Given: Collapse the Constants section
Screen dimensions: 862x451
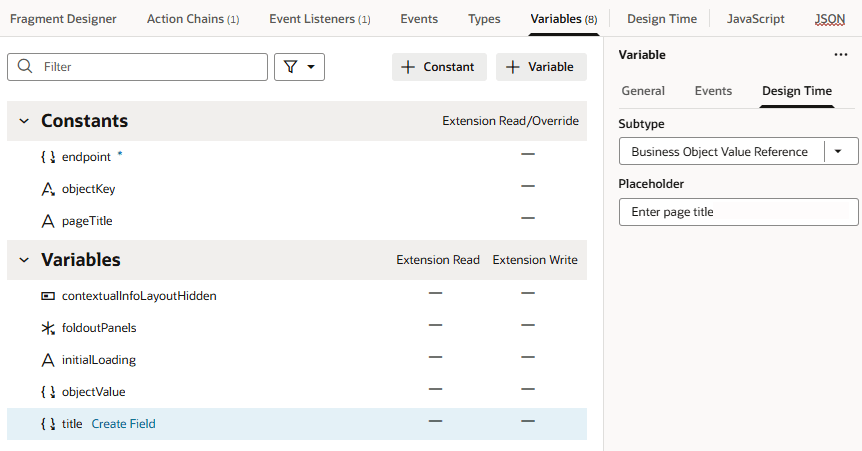Looking at the screenshot, I should point(24,121).
